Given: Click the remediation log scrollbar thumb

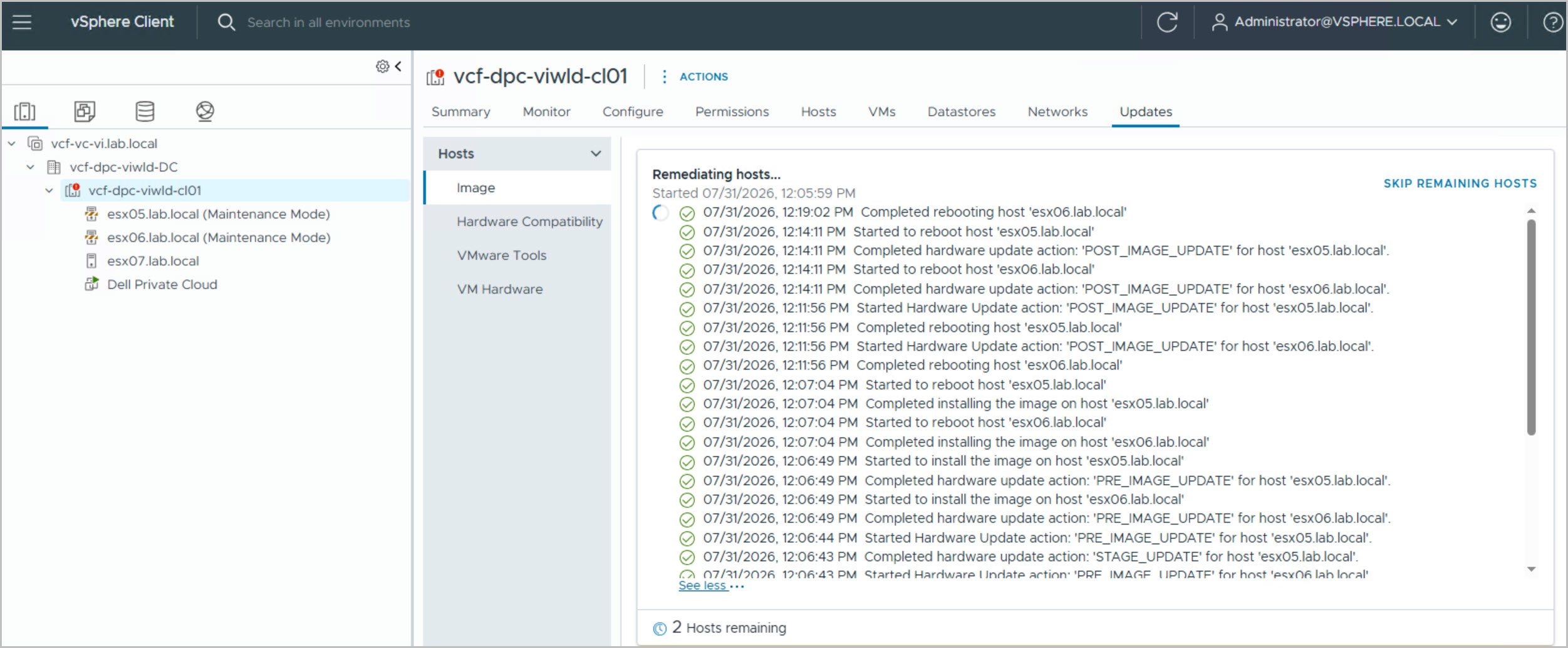Looking at the screenshot, I should pos(1531,327).
